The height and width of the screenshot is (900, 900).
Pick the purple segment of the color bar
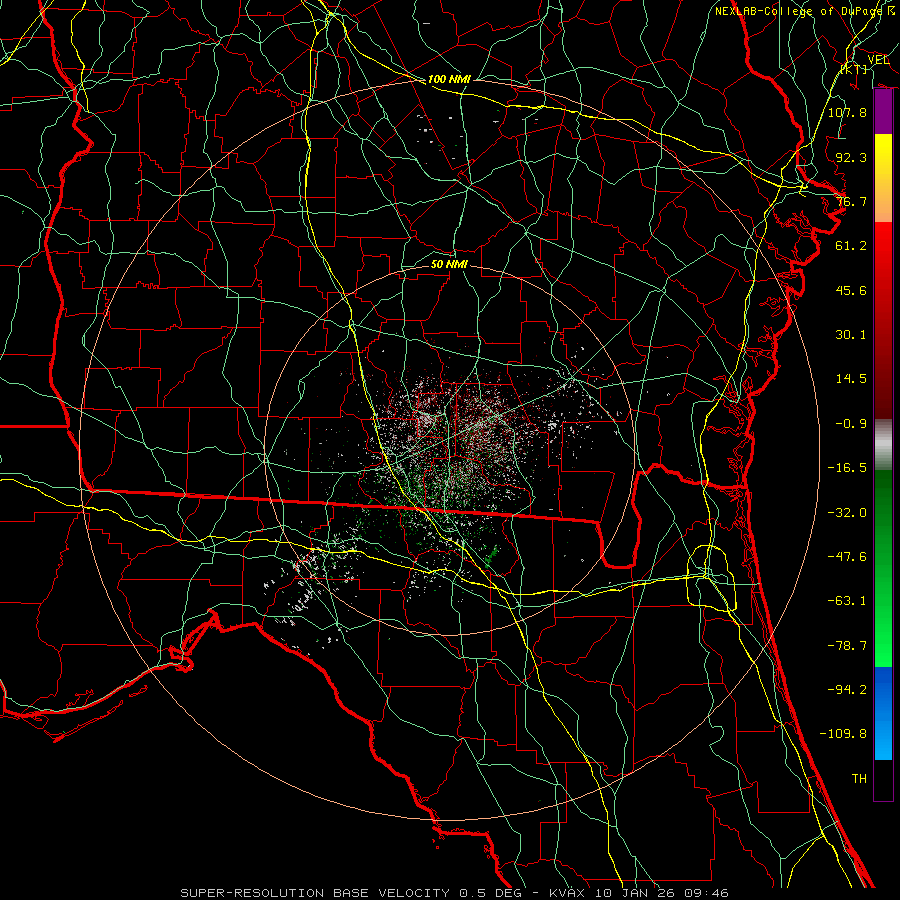pos(883,112)
